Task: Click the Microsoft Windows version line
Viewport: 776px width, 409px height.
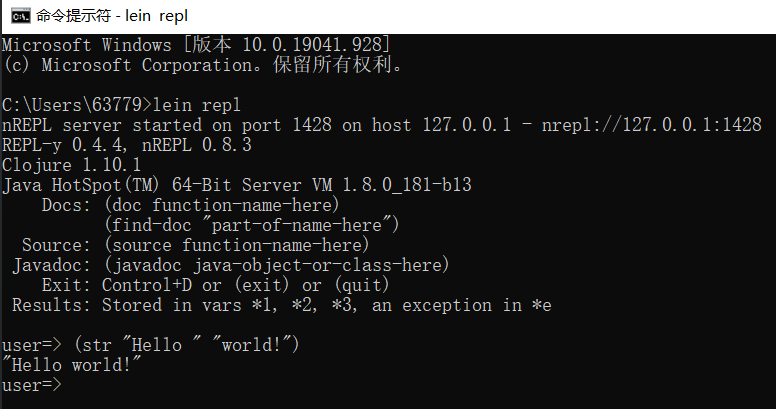Action: coord(196,45)
